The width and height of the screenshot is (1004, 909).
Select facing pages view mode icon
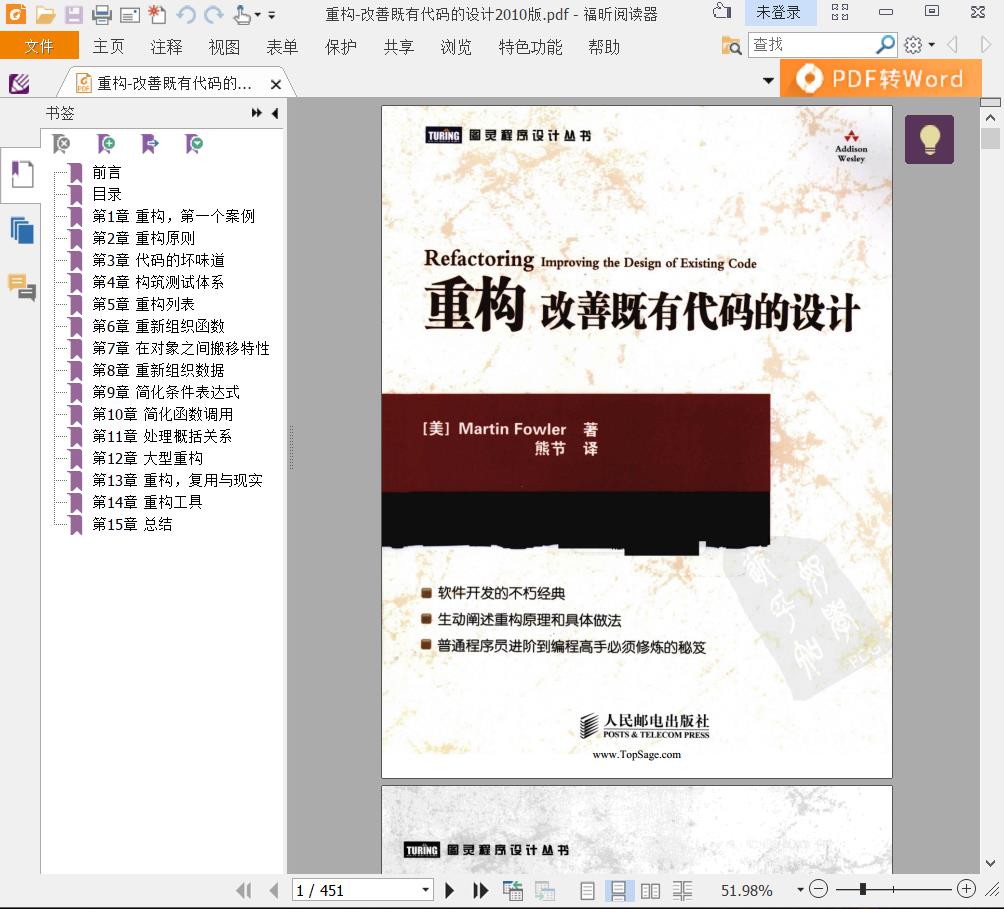tap(650, 890)
